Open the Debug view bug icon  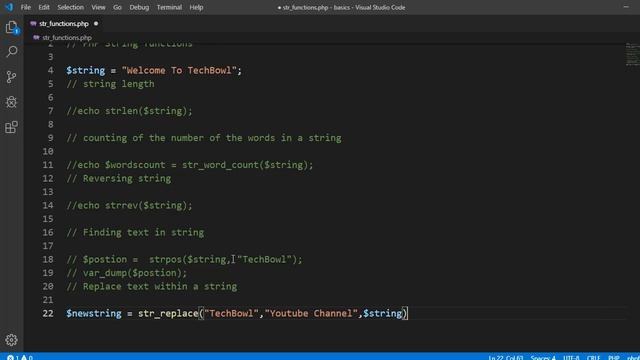coord(11,102)
